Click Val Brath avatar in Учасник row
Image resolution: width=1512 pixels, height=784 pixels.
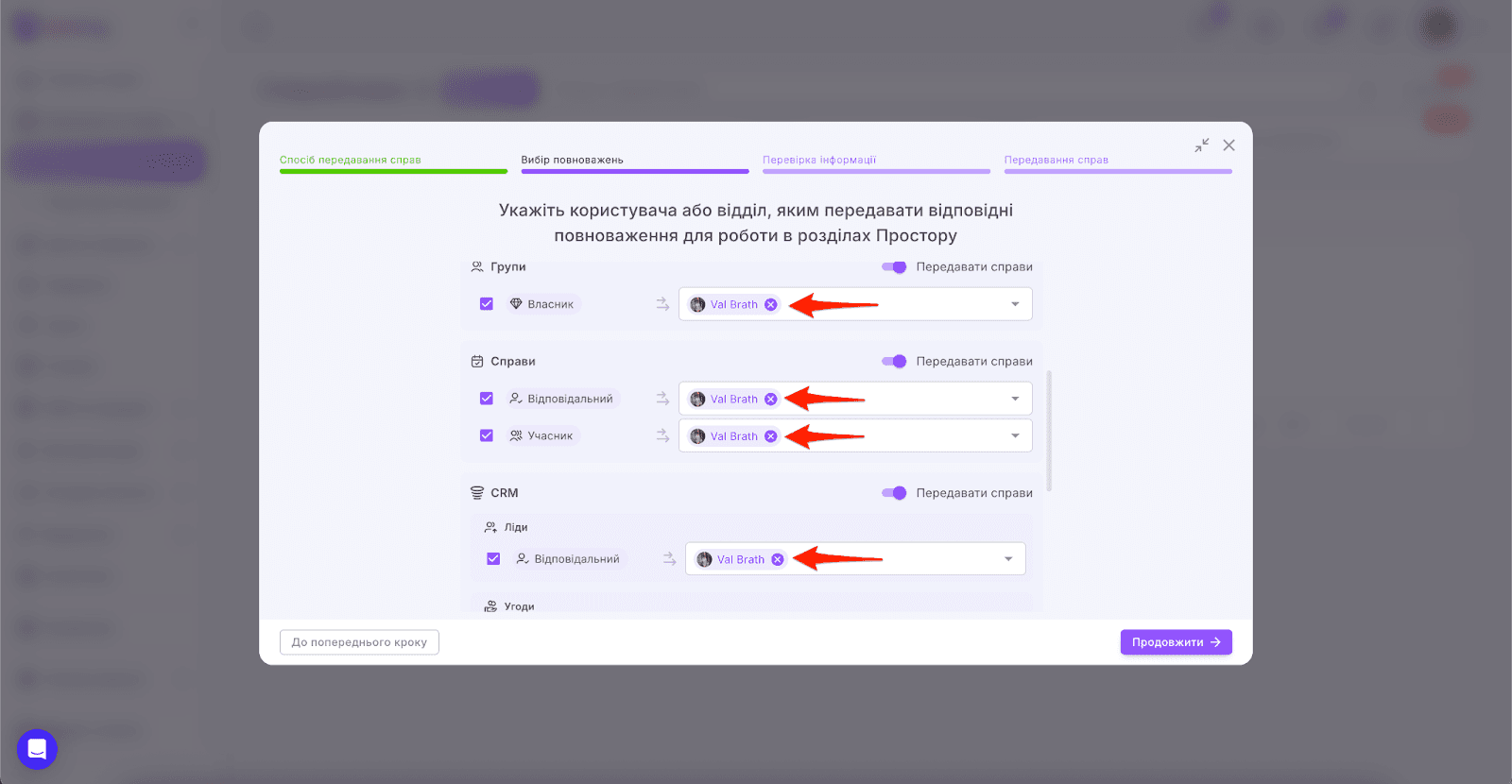[x=697, y=436]
